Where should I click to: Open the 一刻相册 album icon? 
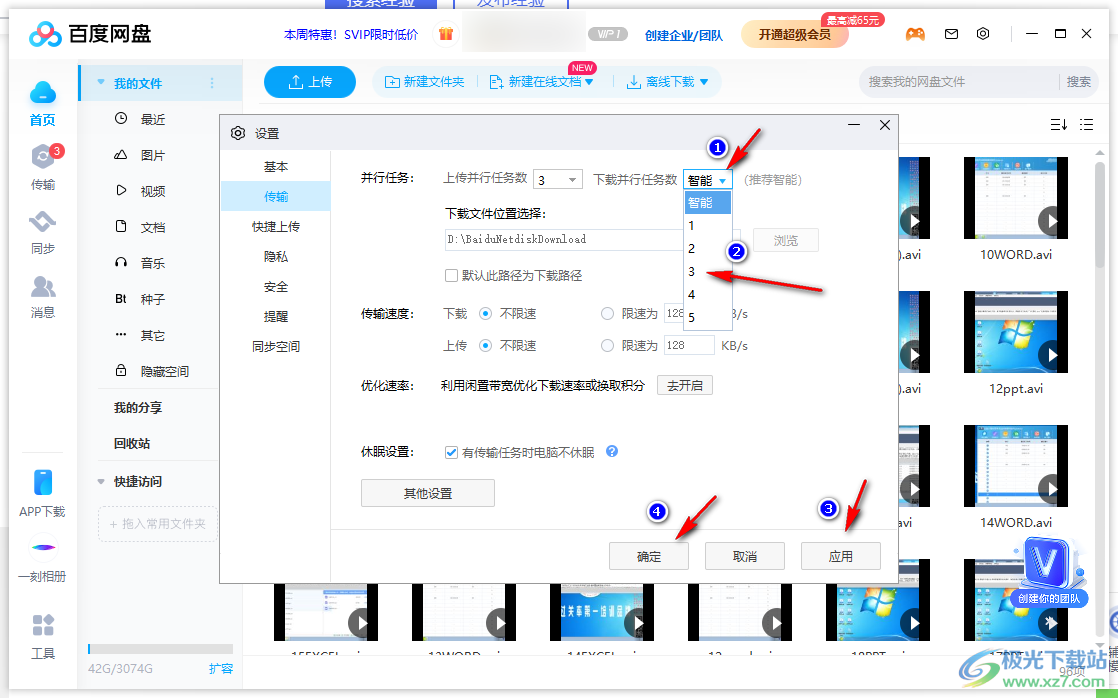pyautogui.click(x=43, y=548)
